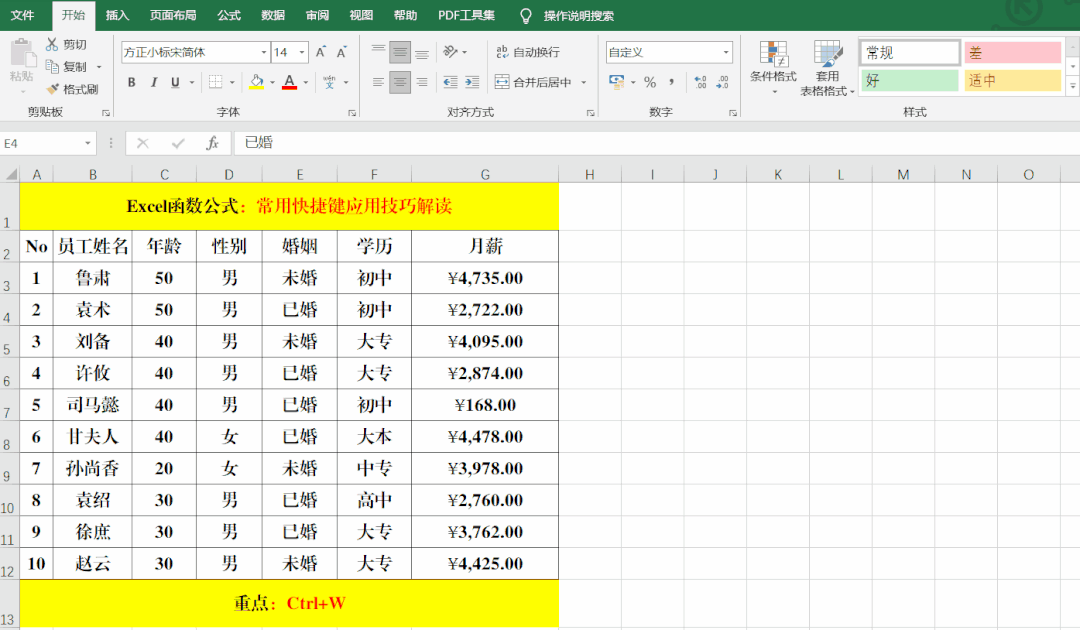This screenshot has height=630, width=1080.
Task: Align text to bottom of cell
Action: pyautogui.click(x=422, y=52)
